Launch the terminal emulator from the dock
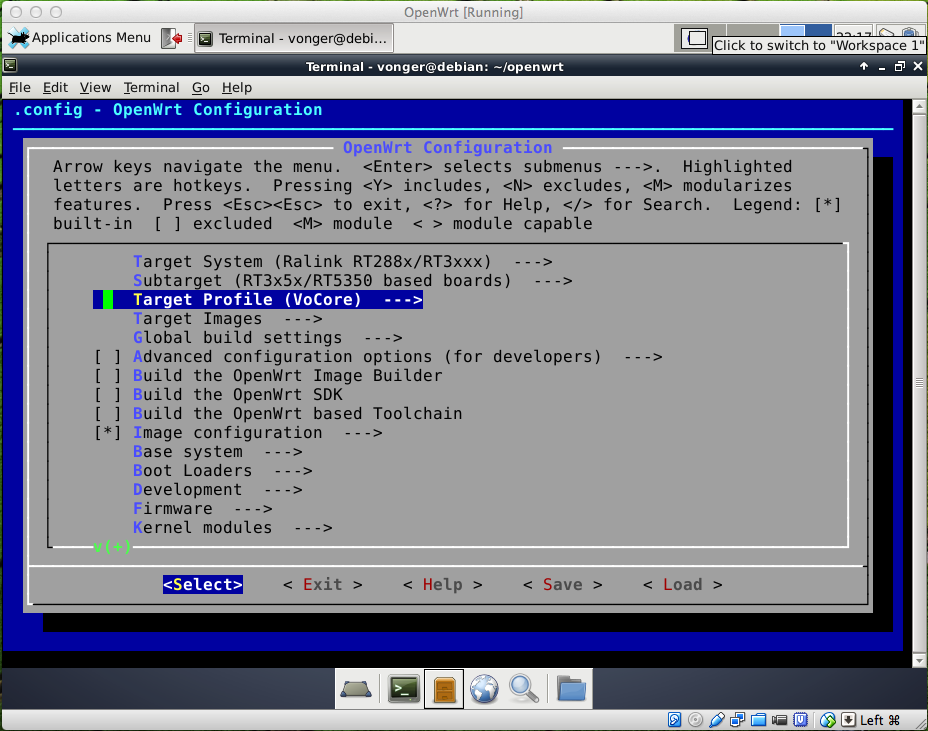The width and height of the screenshot is (928, 731). [x=404, y=689]
